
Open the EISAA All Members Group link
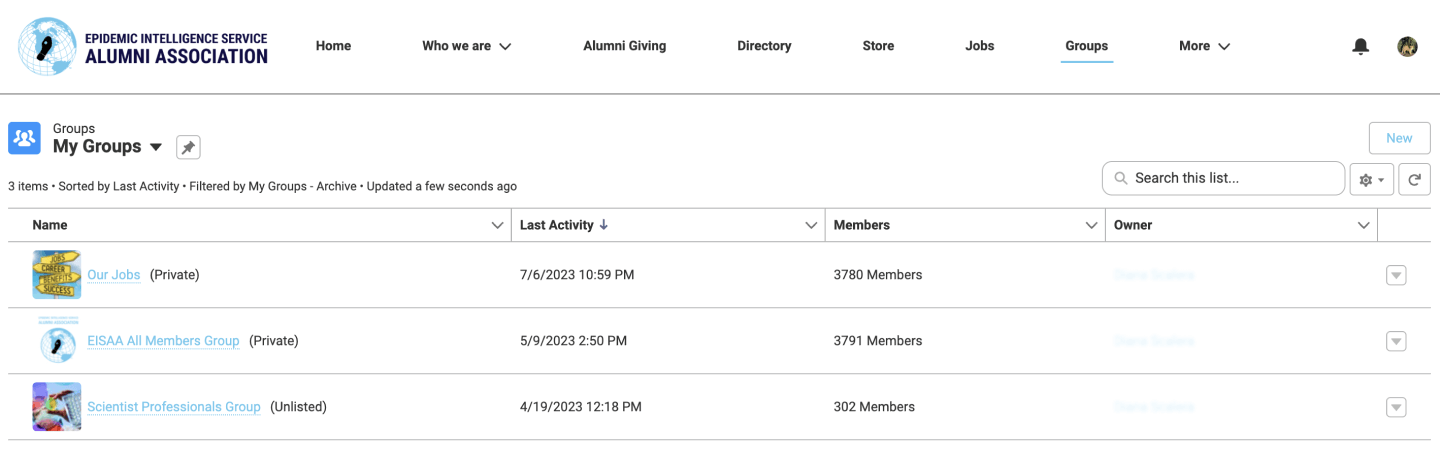pyautogui.click(x=163, y=341)
